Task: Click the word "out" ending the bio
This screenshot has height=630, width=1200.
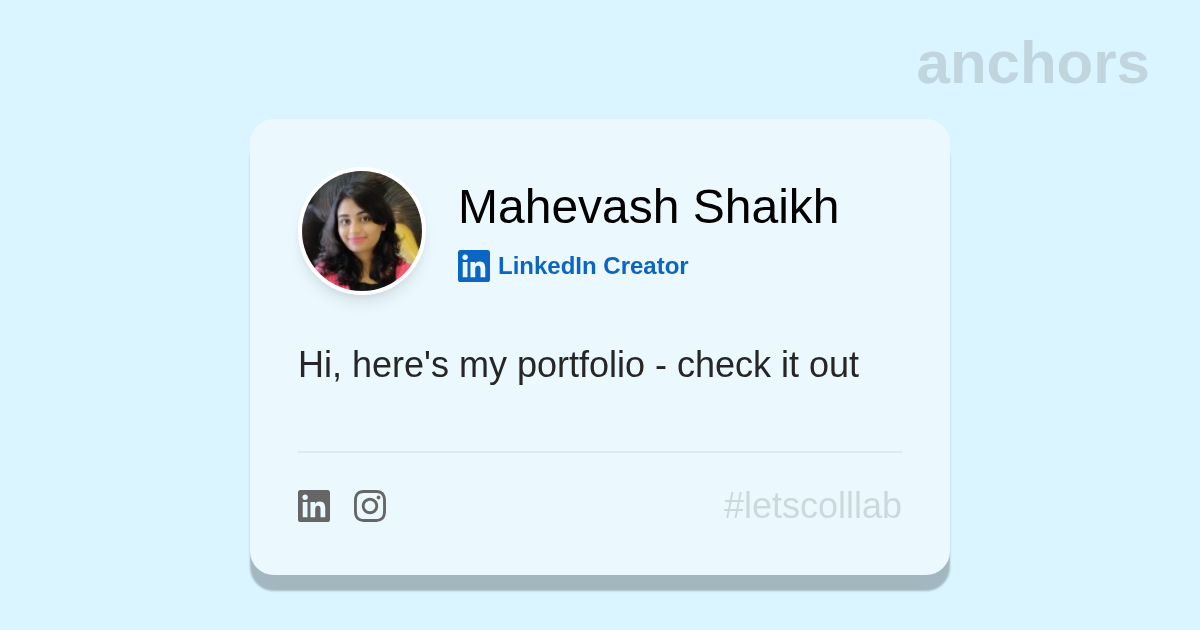Action: point(834,365)
